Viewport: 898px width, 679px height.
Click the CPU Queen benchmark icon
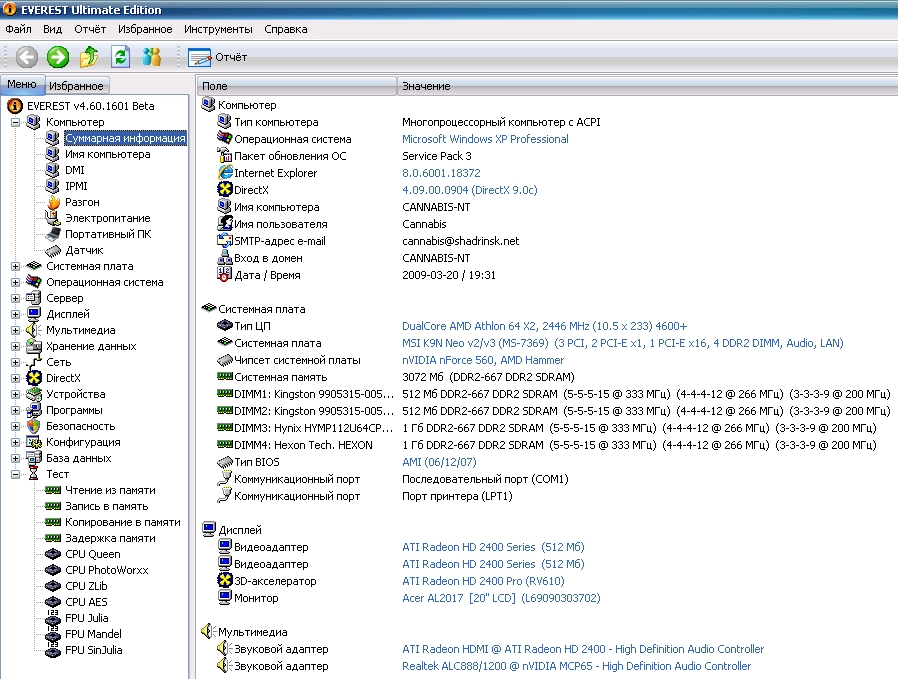(53, 554)
